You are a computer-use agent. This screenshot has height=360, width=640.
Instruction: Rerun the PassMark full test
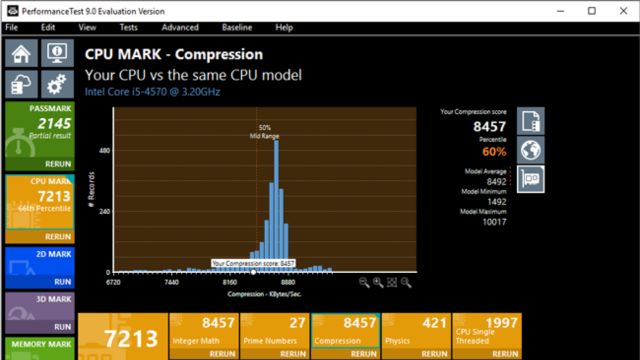click(x=58, y=164)
